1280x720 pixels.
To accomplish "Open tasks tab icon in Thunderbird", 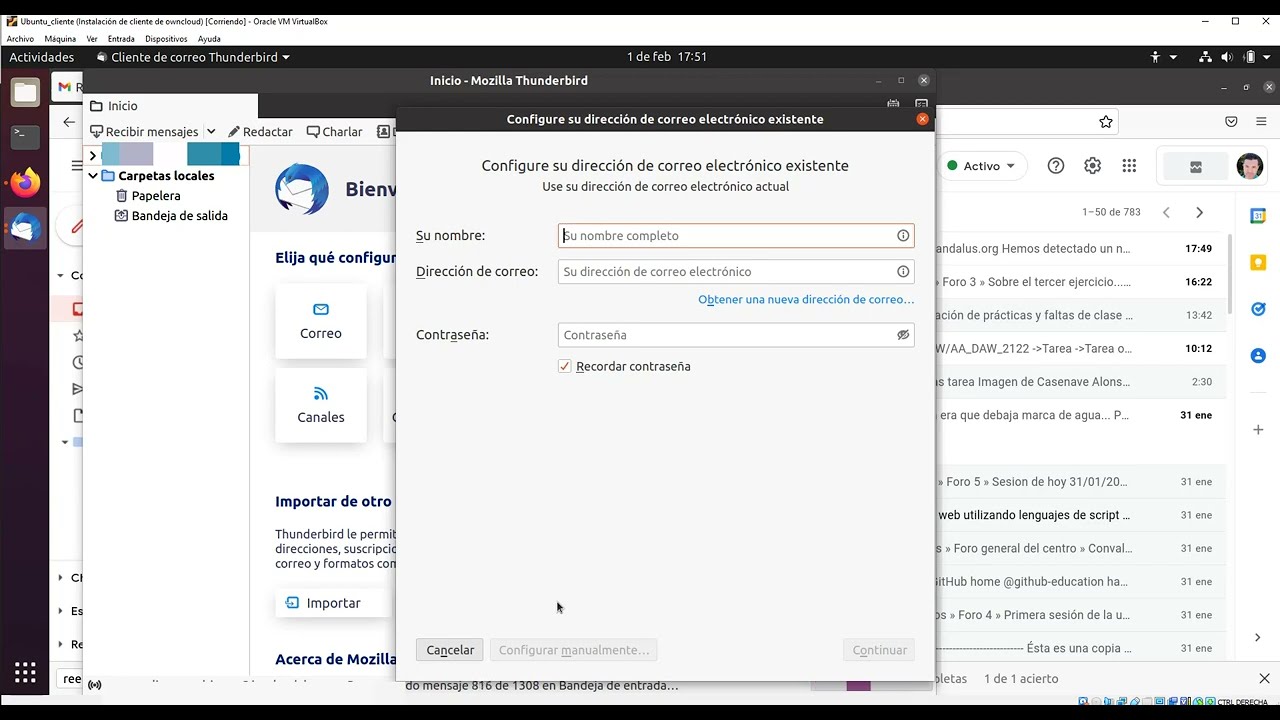I will click(x=921, y=104).
